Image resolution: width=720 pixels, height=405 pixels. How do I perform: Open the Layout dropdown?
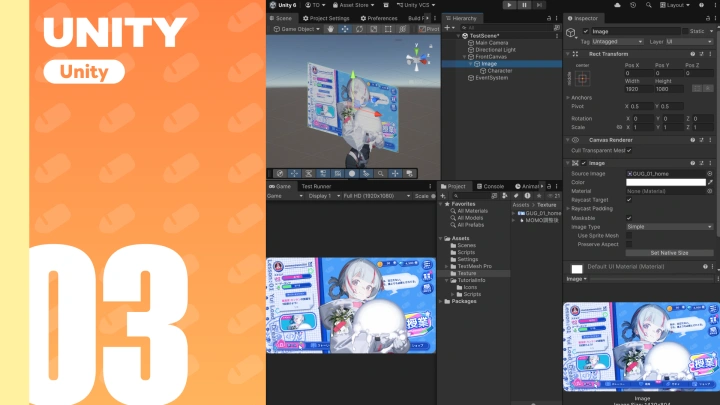(x=675, y=5)
